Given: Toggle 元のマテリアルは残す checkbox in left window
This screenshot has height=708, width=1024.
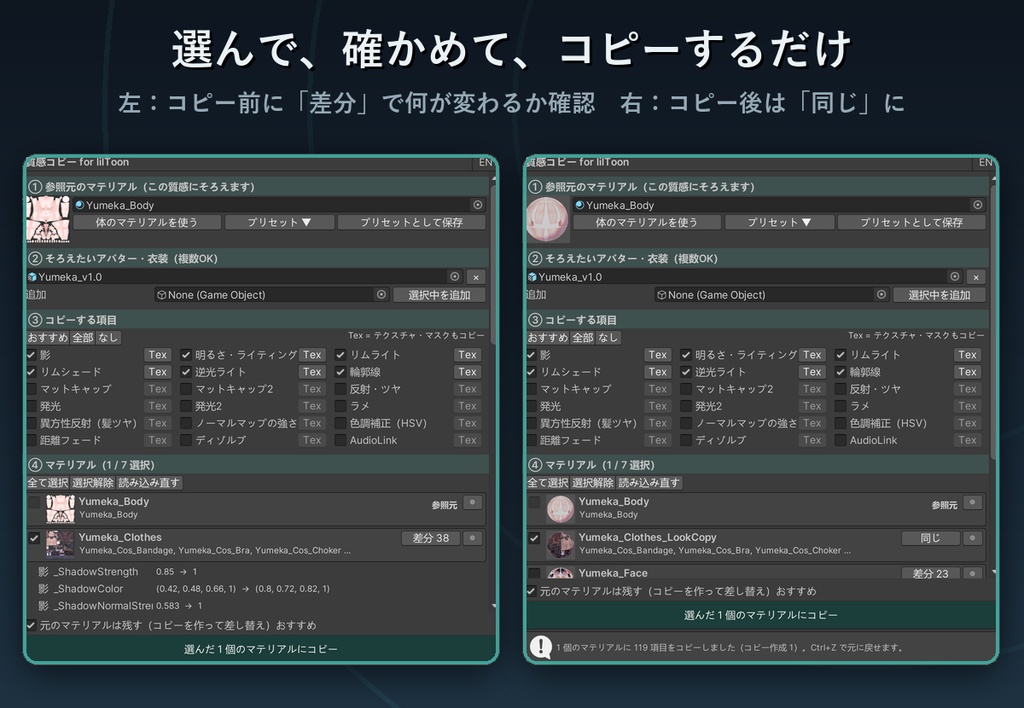Looking at the screenshot, I should 31,625.
